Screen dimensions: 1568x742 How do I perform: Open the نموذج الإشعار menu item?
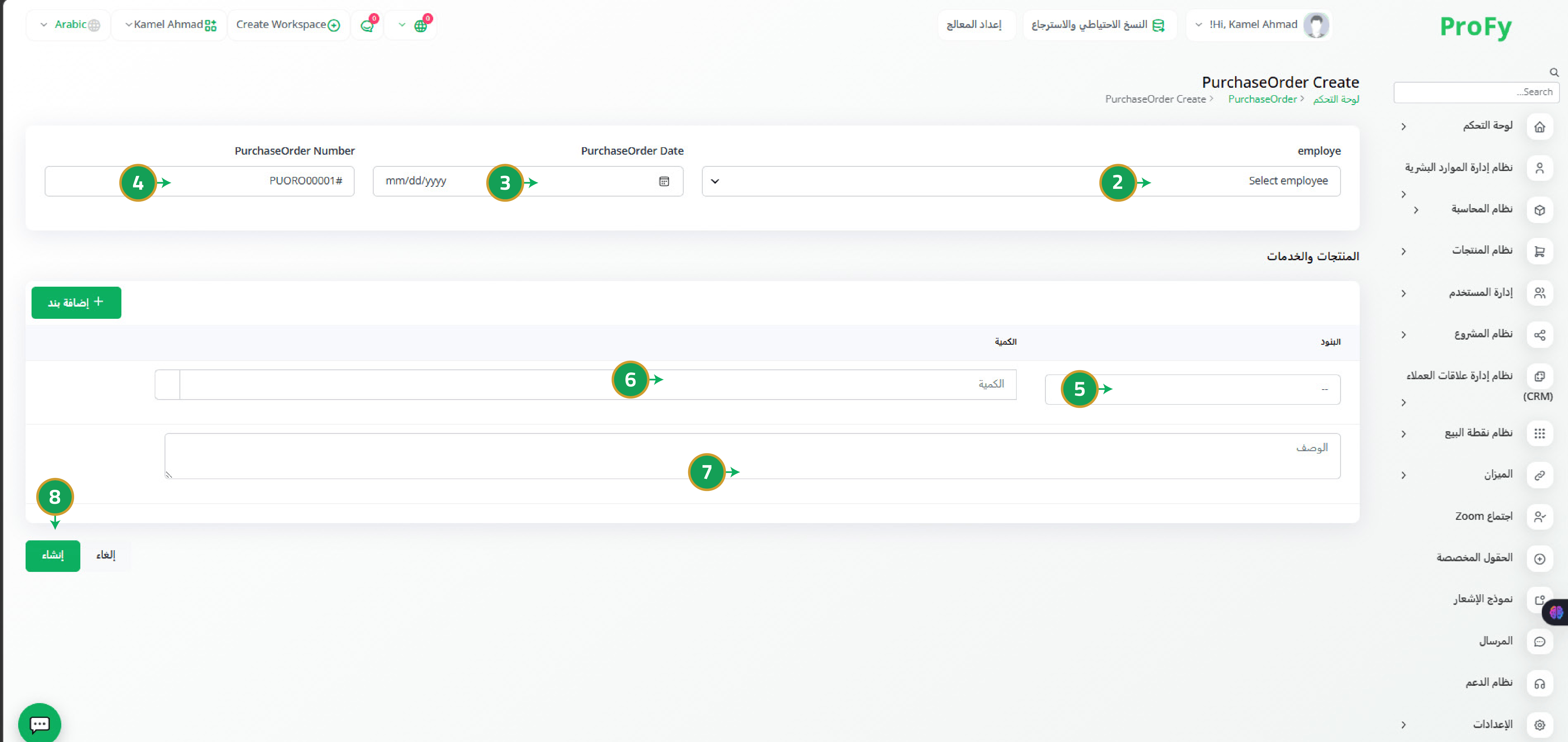tap(1483, 599)
